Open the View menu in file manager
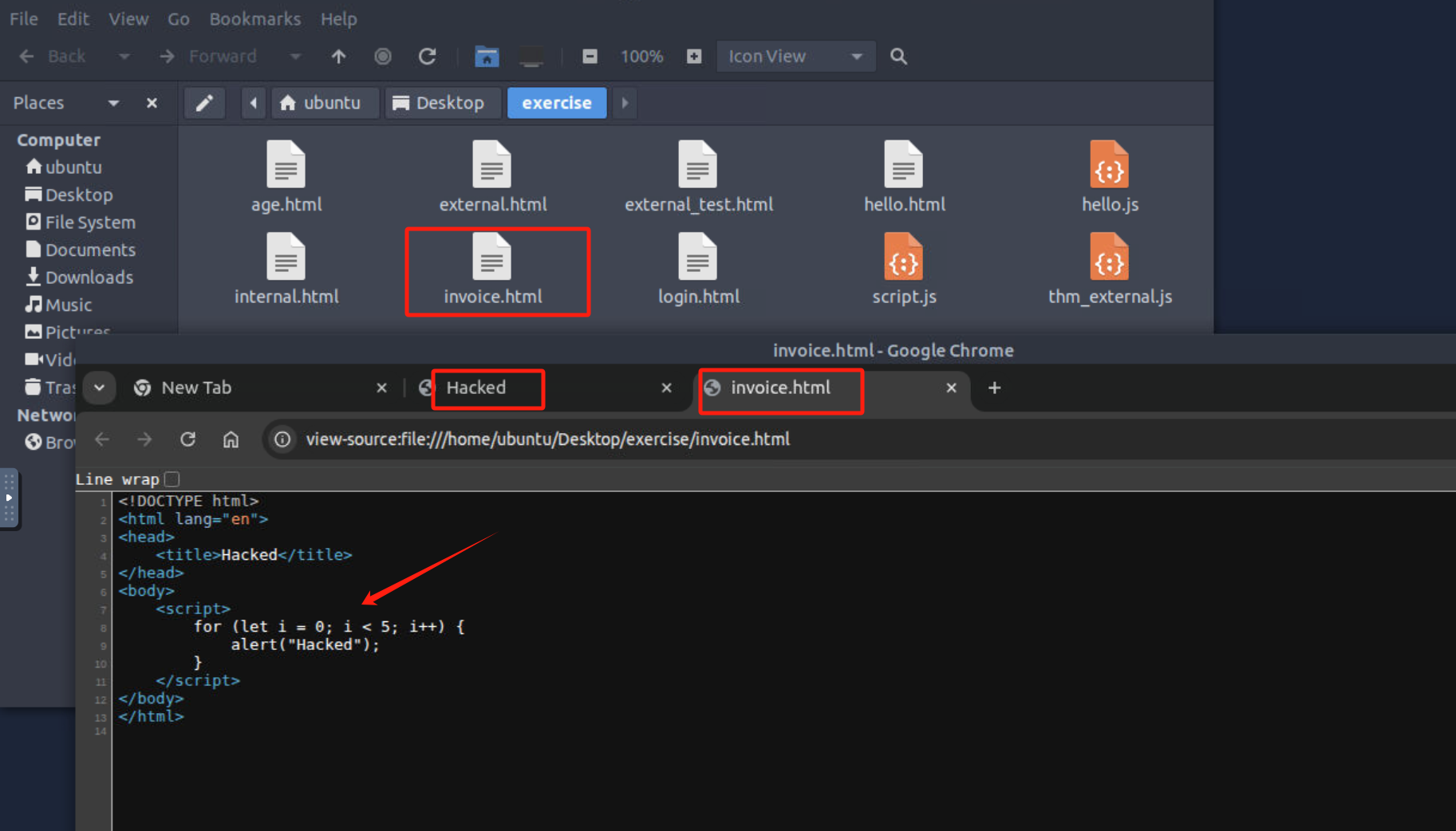The height and width of the screenshot is (831, 1456). point(128,18)
